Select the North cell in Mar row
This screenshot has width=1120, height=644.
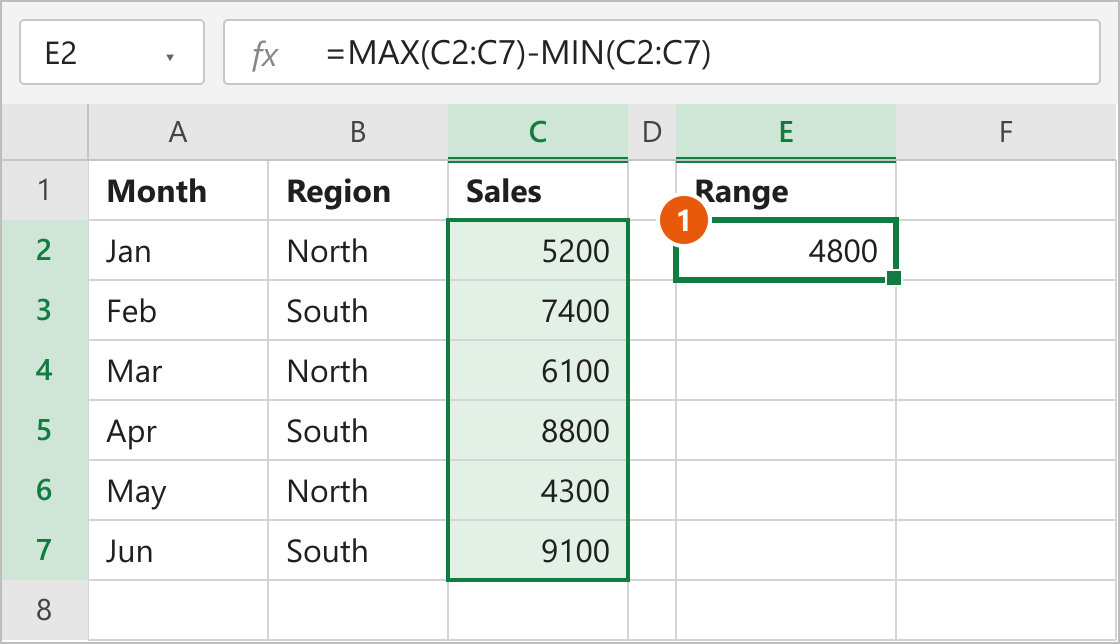358,371
